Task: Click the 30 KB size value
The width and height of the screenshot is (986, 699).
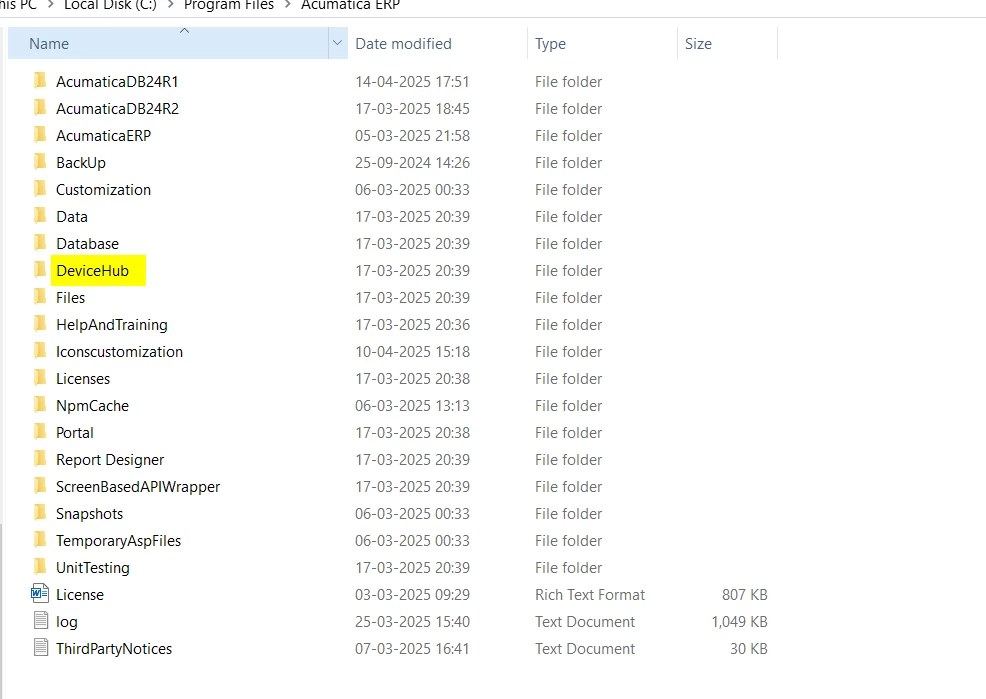Action: pyautogui.click(x=749, y=649)
